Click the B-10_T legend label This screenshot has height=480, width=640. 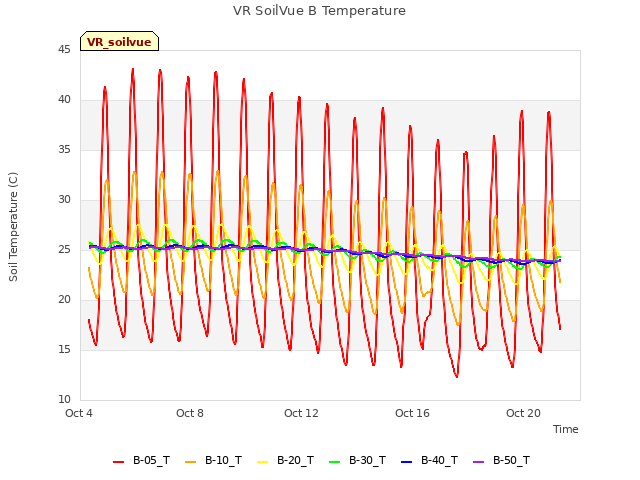click(223, 460)
